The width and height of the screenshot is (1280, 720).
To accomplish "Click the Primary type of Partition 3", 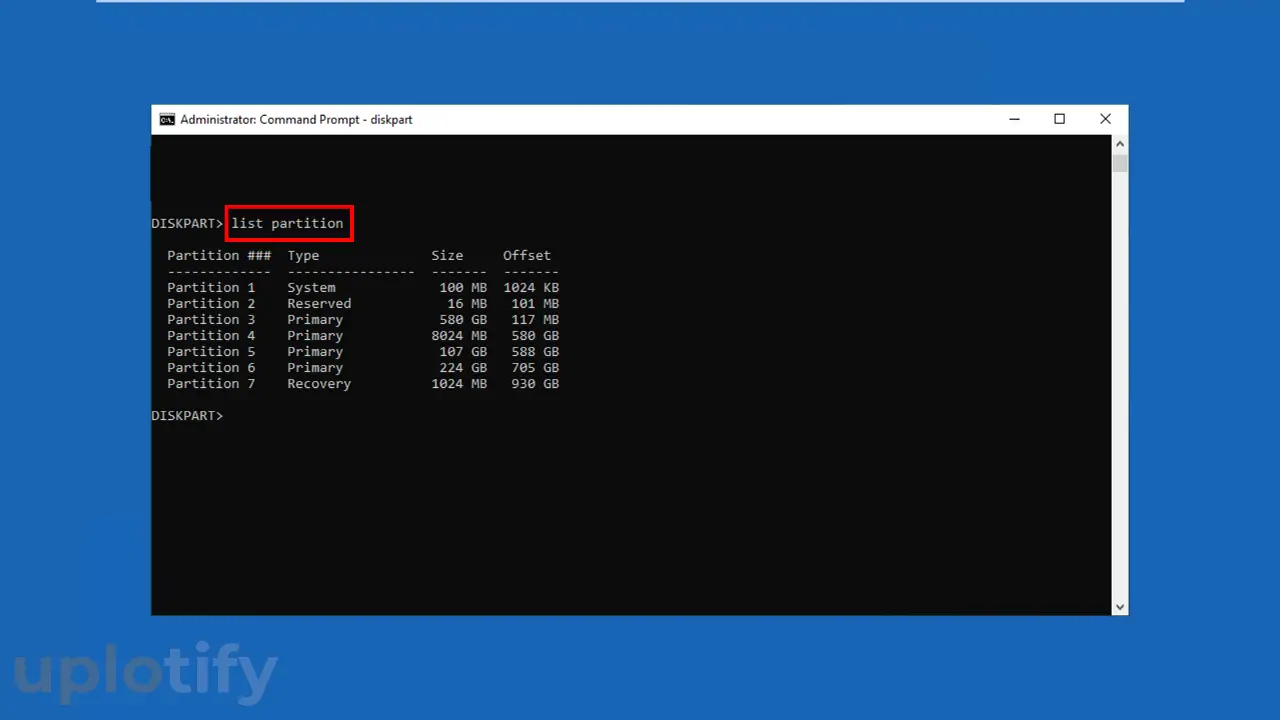I will click(315, 319).
